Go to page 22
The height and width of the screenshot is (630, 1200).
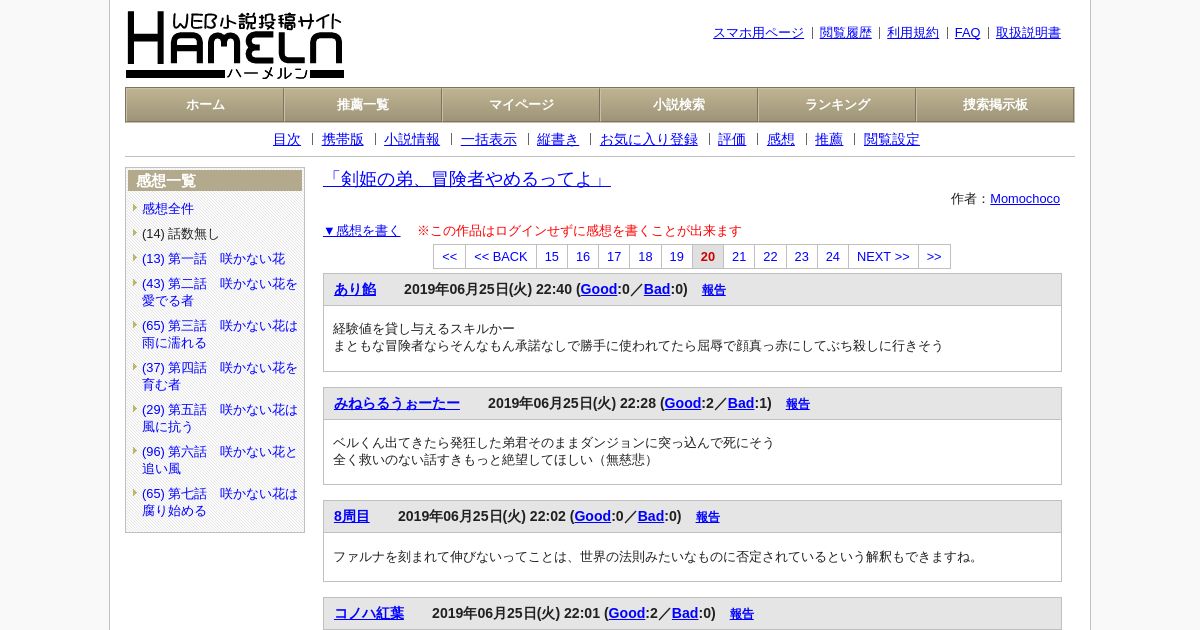pyautogui.click(x=770, y=257)
